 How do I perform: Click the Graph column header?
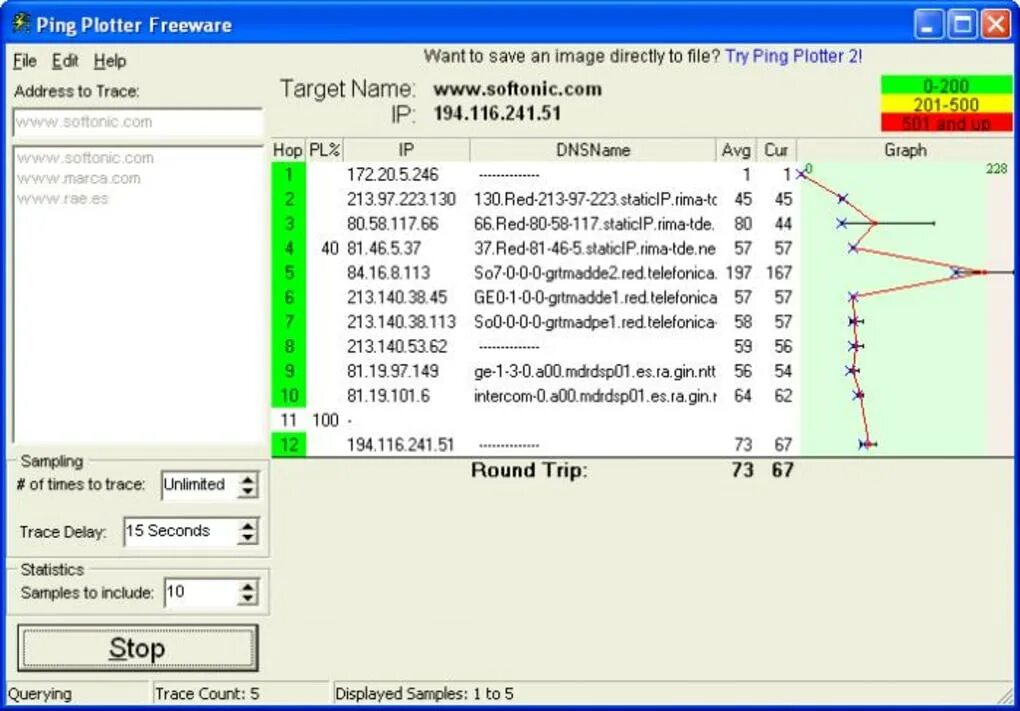(905, 150)
